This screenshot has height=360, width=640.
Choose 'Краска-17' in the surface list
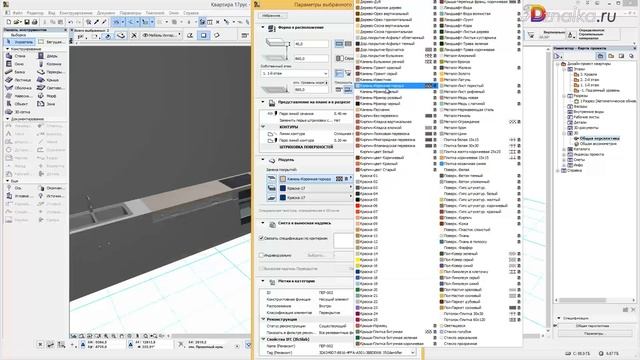pyautogui.click(x=397, y=271)
